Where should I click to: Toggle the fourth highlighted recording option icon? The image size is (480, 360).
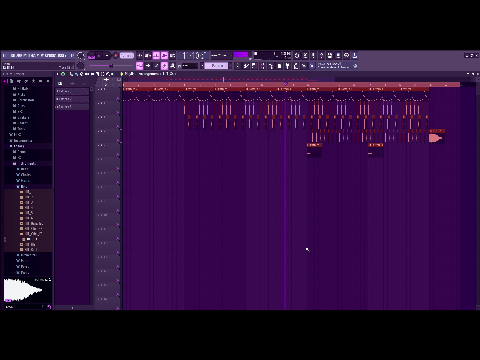tap(164, 55)
